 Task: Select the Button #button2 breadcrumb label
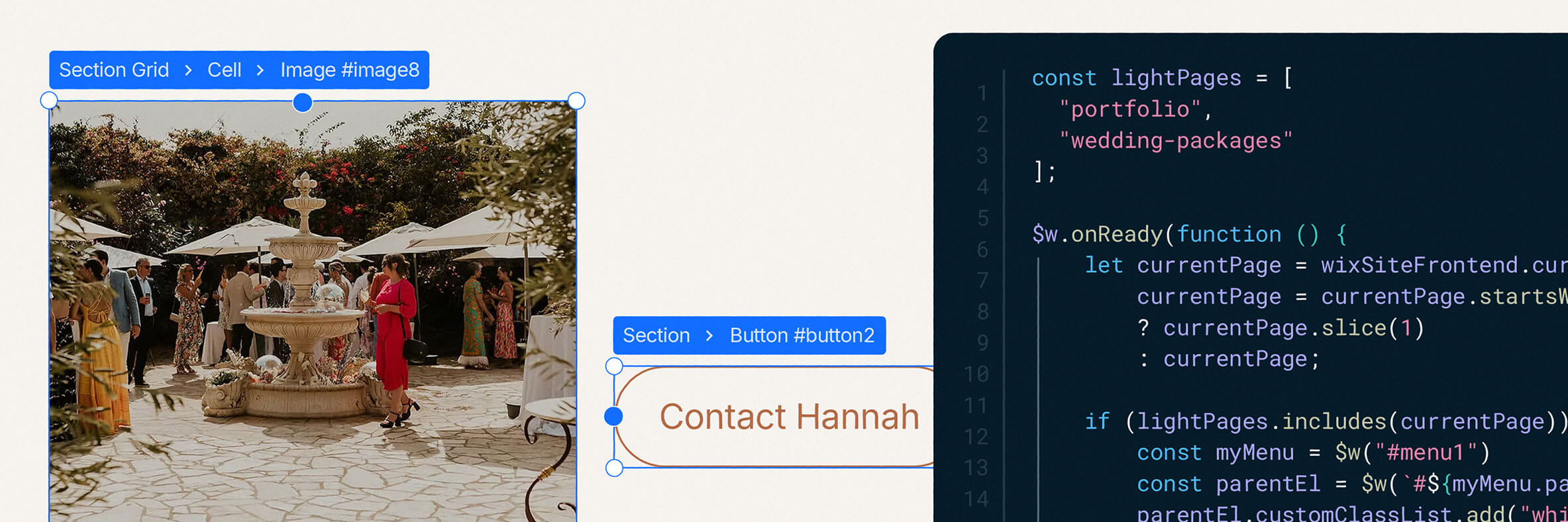tap(802, 336)
